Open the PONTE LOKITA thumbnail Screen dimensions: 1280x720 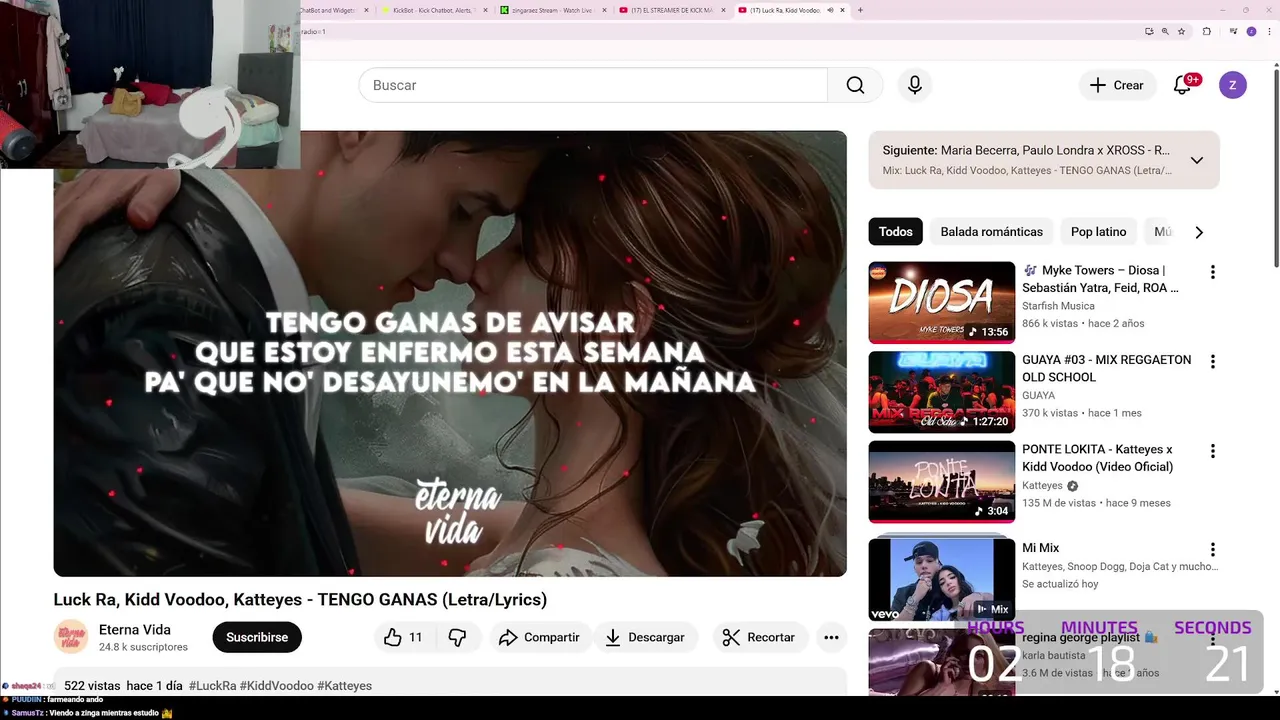click(x=941, y=482)
